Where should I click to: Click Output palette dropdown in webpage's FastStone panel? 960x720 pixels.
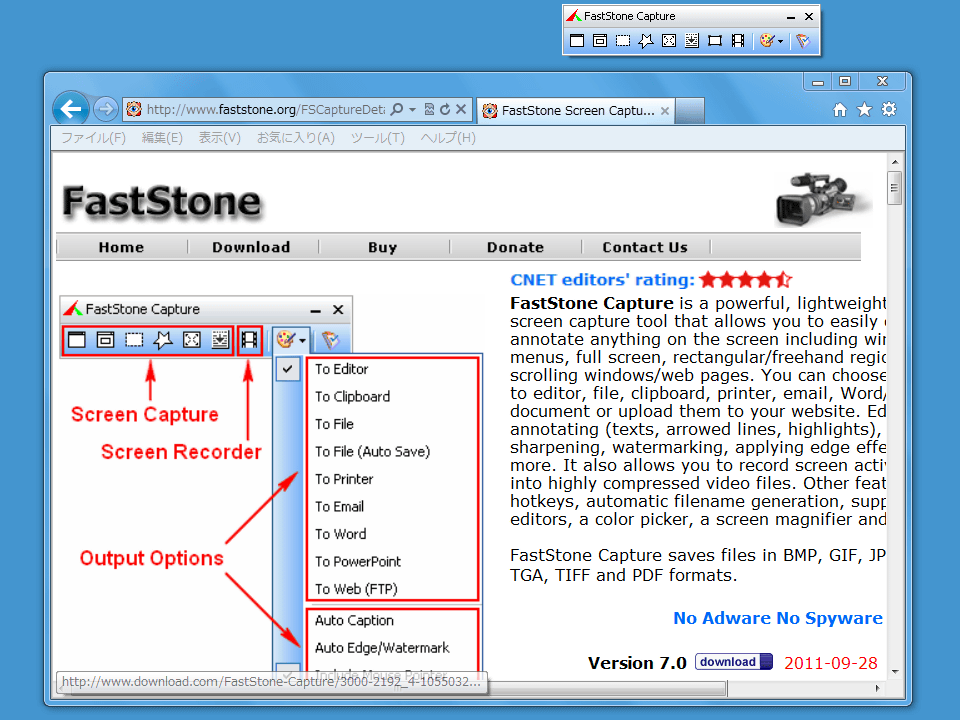(x=291, y=340)
